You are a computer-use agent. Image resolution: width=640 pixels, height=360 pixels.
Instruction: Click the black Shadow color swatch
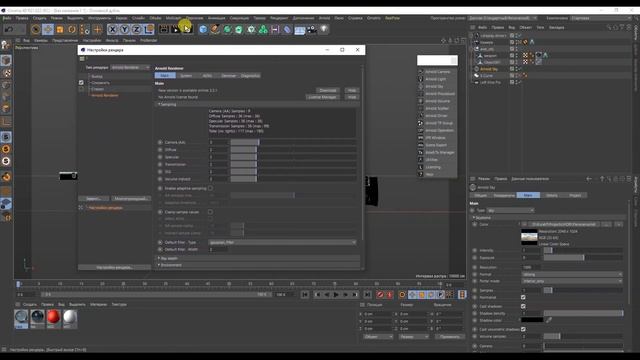click(532, 320)
